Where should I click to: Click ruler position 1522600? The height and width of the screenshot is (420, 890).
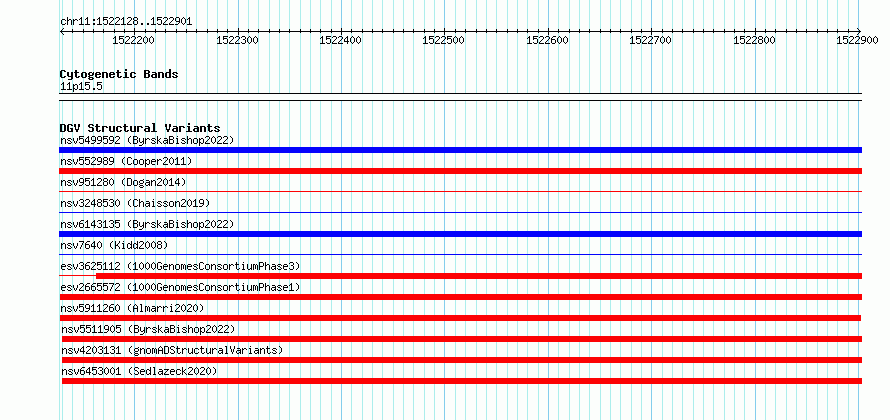pos(548,40)
